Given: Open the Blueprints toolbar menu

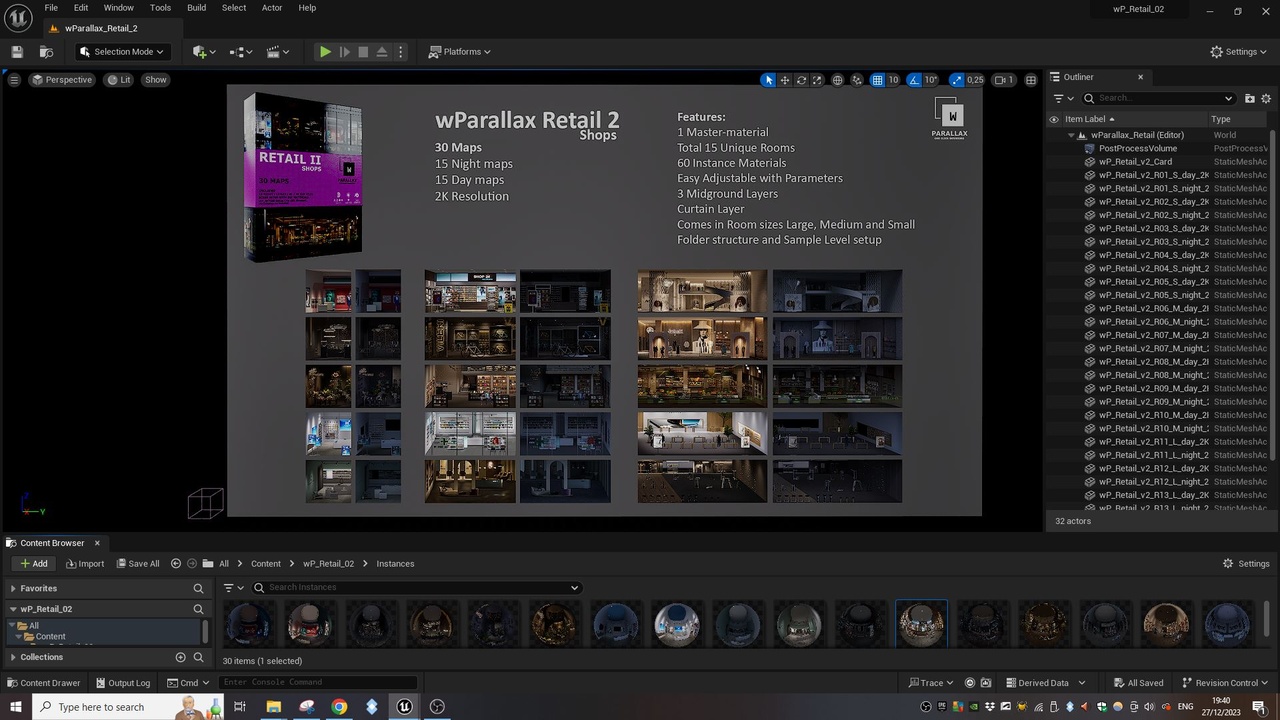Looking at the screenshot, I should tap(241, 52).
